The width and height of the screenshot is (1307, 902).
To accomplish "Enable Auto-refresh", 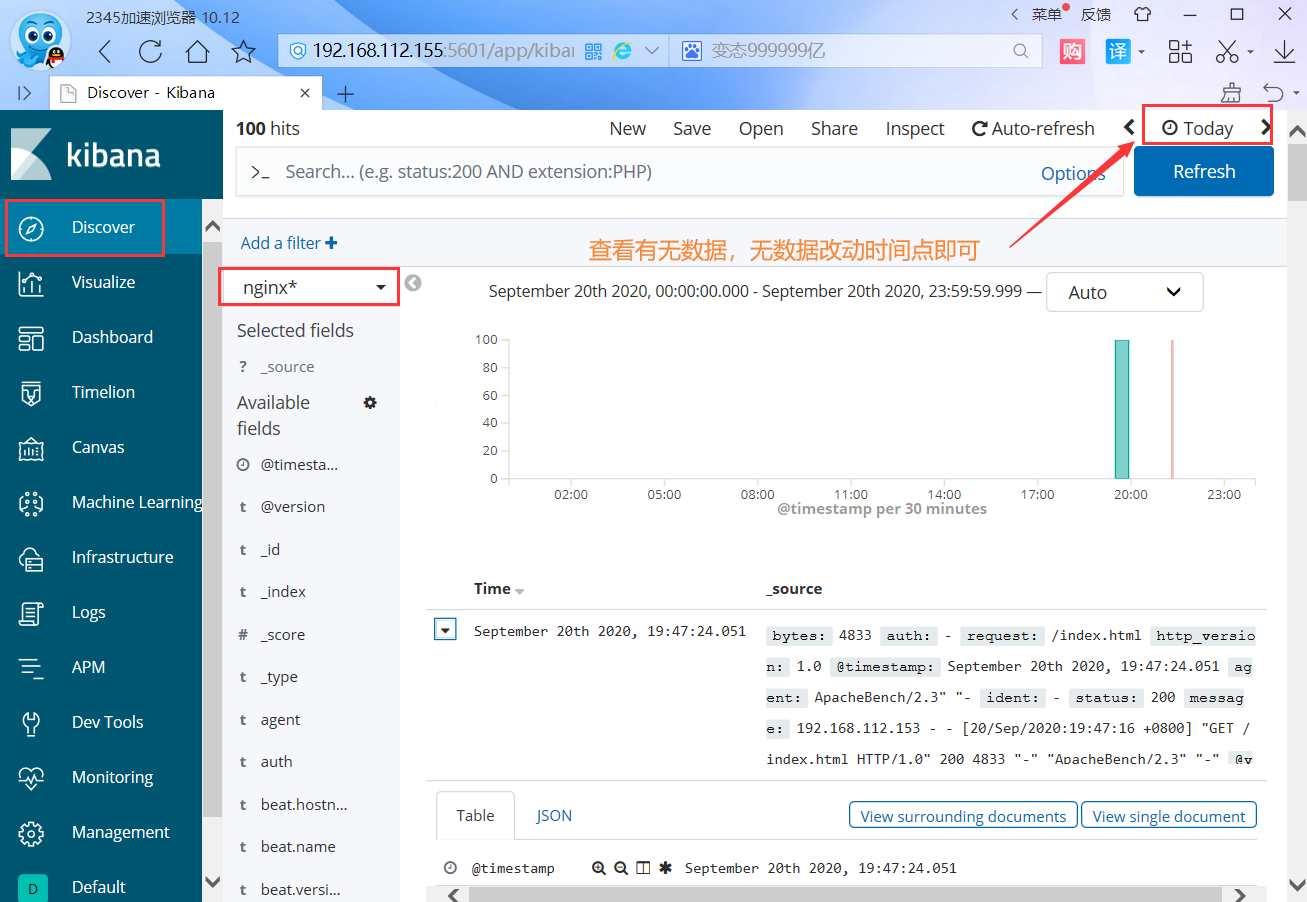I will tap(1033, 128).
